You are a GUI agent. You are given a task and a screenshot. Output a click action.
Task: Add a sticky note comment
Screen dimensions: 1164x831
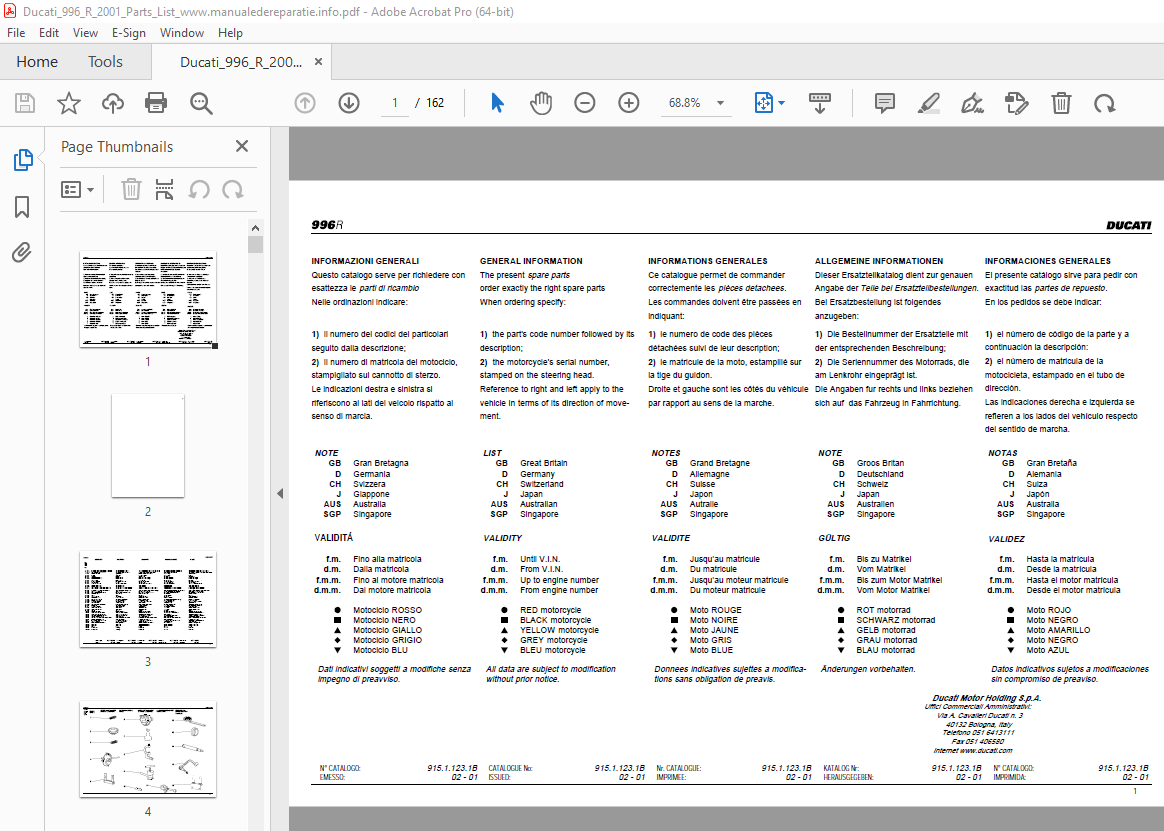point(884,102)
